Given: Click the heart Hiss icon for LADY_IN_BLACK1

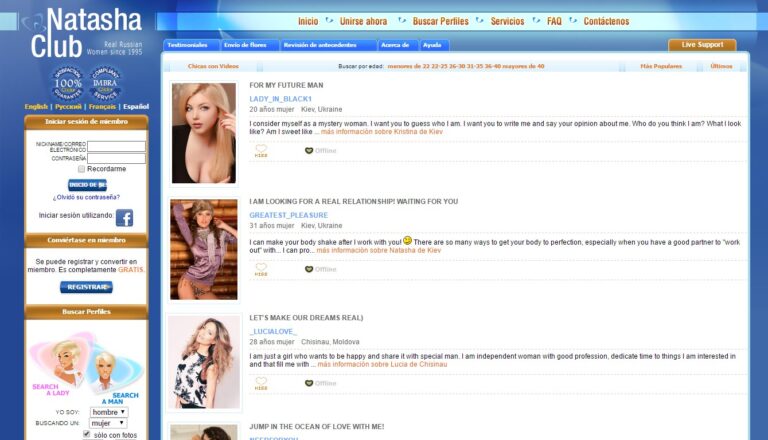Looking at the screenshot, I should pyautogui.click(x=261, y=150).
